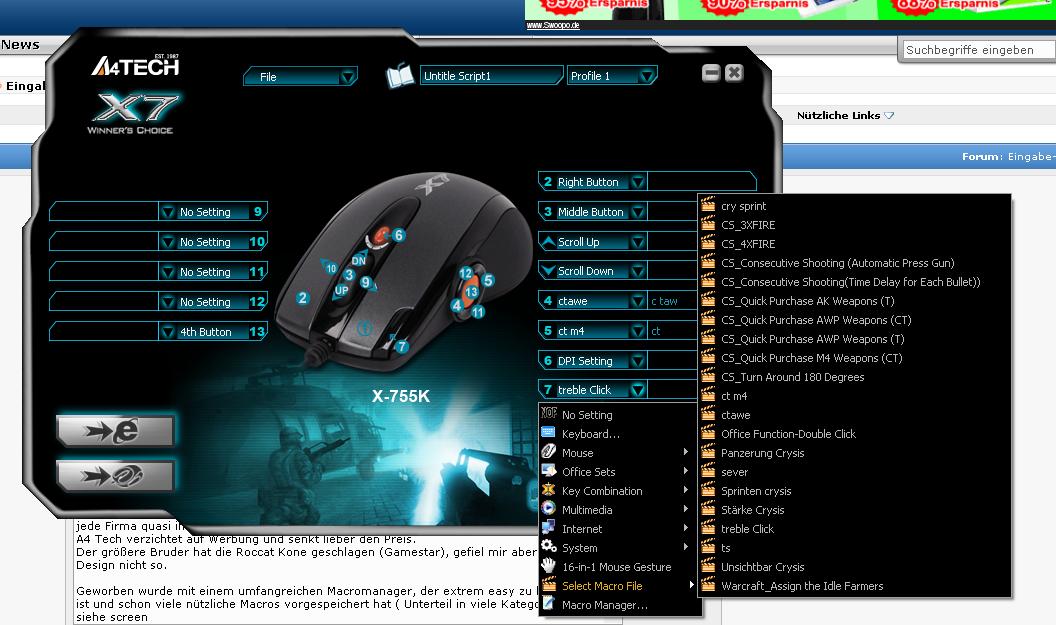This screenshot has height=625, width=1056.
Task: Expand the DPI Setting dropdown arrow
Action: [x=638, y=361]
